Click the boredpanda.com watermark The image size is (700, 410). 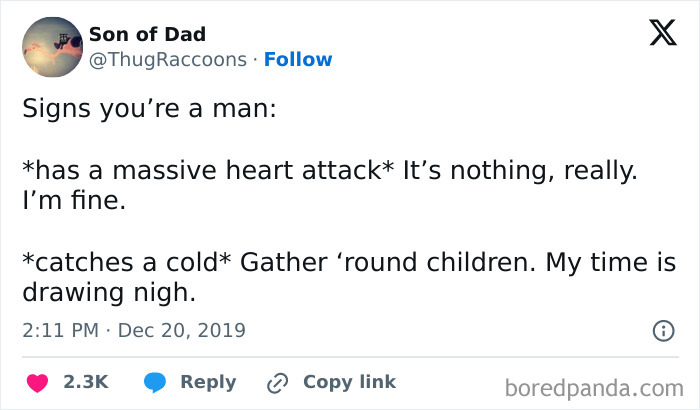point(594,386)
